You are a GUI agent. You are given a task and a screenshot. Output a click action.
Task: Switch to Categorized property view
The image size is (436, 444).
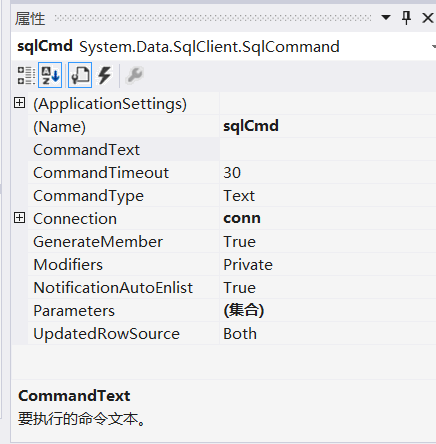[x=26, y=75]
